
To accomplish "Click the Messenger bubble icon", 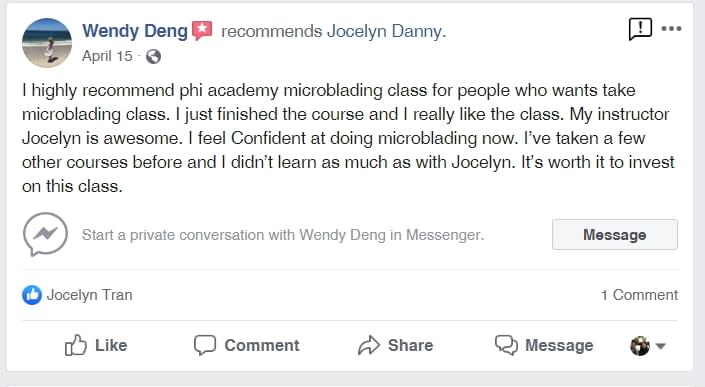I will (45, 234).
